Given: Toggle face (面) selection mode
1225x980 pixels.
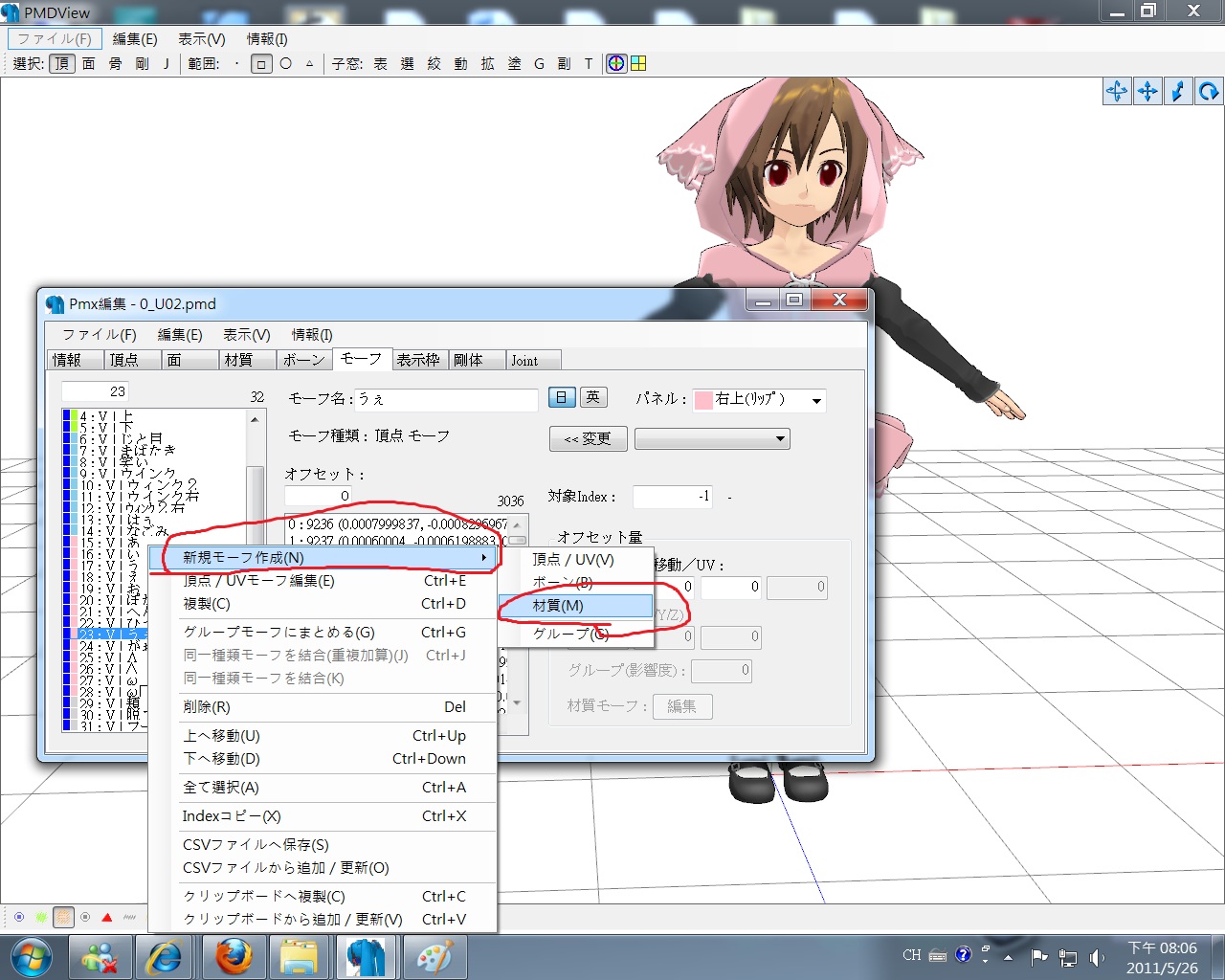Looking at the screenshot, I should point(89,63).
